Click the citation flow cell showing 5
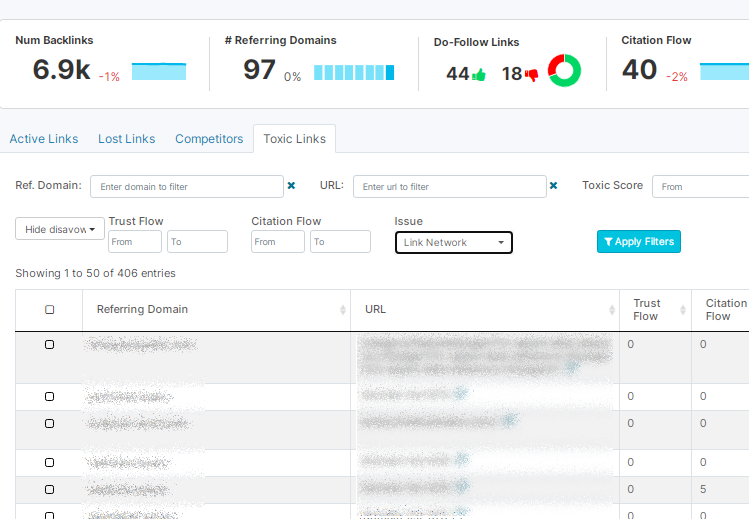This screenshot has width=749, height=519. 703,489
